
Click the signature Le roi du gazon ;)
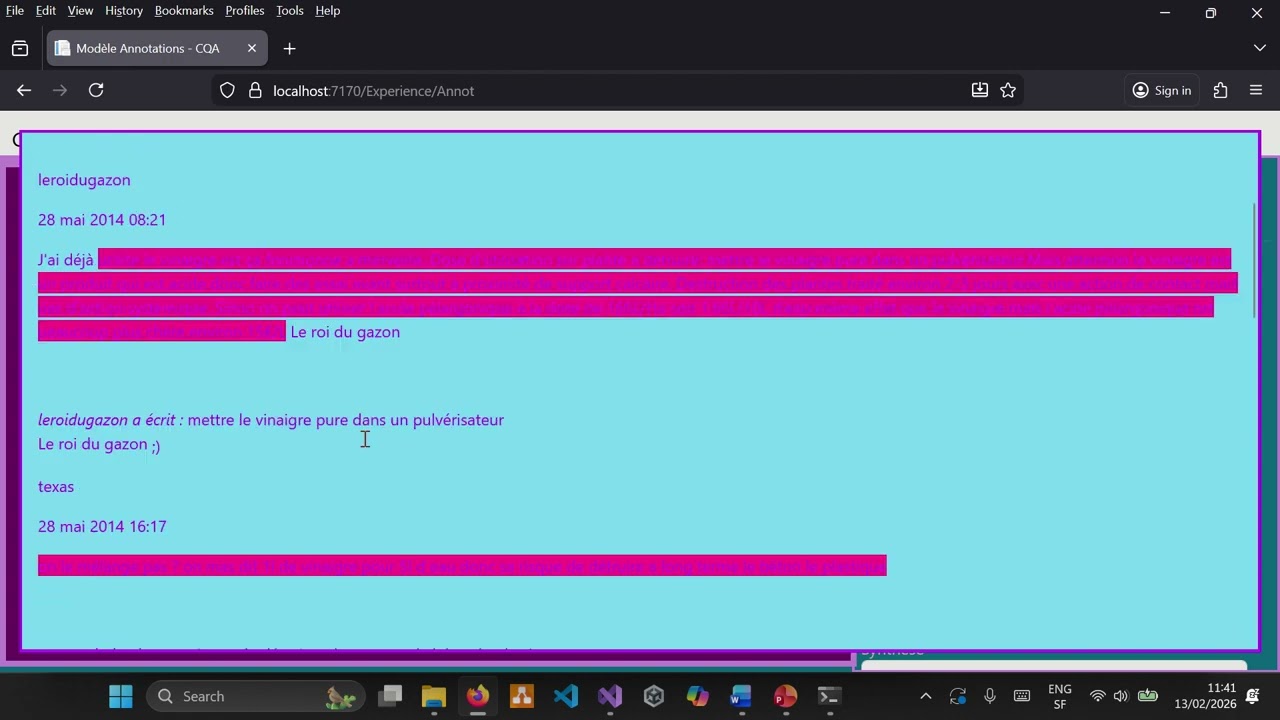(x=99, y=444)
